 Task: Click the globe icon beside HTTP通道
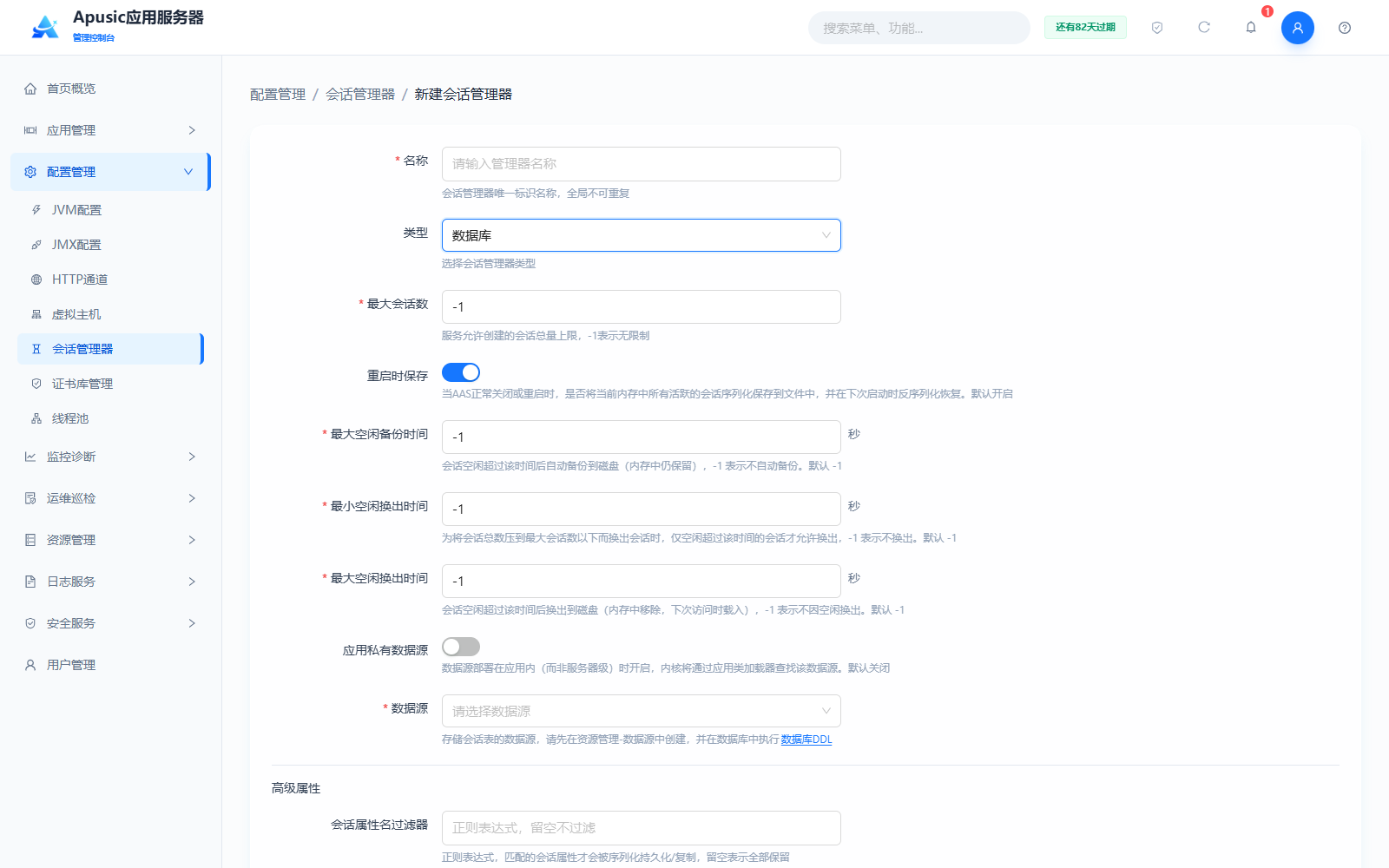point(36,279)
